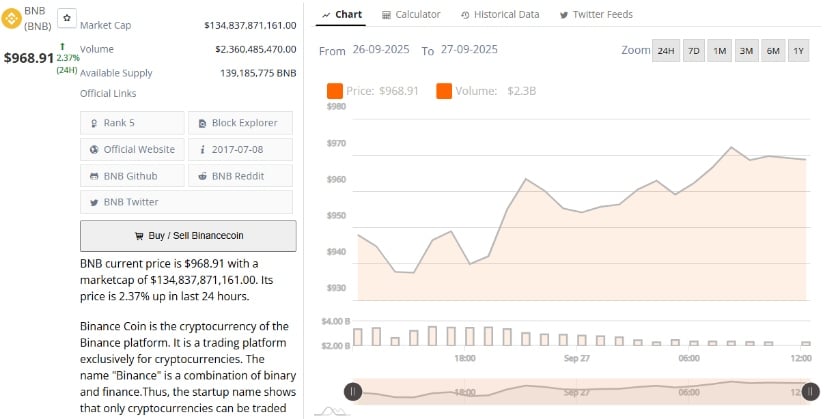The image size is (825, 419).
Task: Click the Twitter bird icon in BNB Twitter
Action: coord(94,202)
